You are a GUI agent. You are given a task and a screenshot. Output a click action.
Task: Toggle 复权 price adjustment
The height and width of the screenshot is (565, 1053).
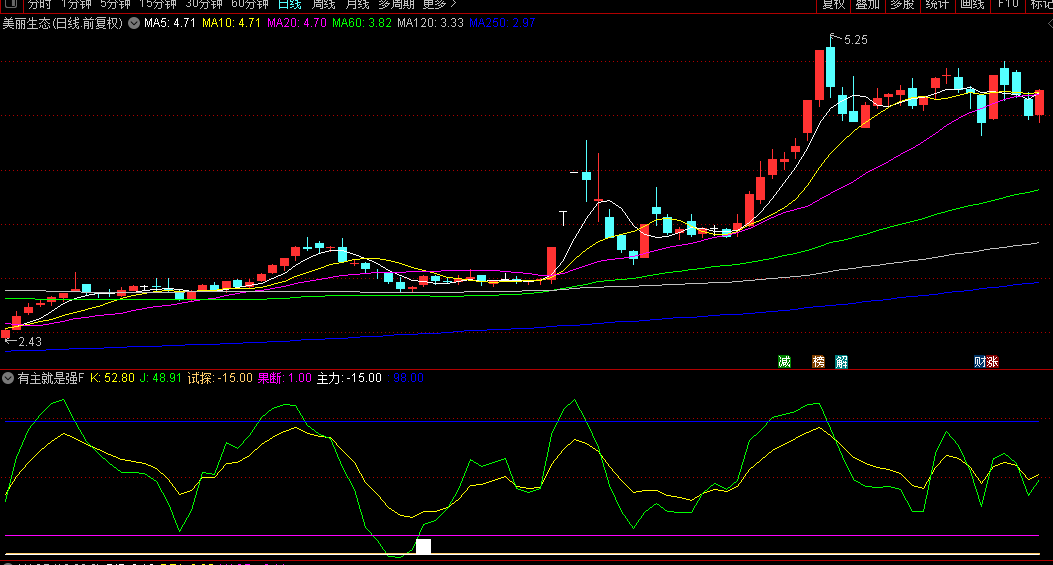[x=833, y=5]
